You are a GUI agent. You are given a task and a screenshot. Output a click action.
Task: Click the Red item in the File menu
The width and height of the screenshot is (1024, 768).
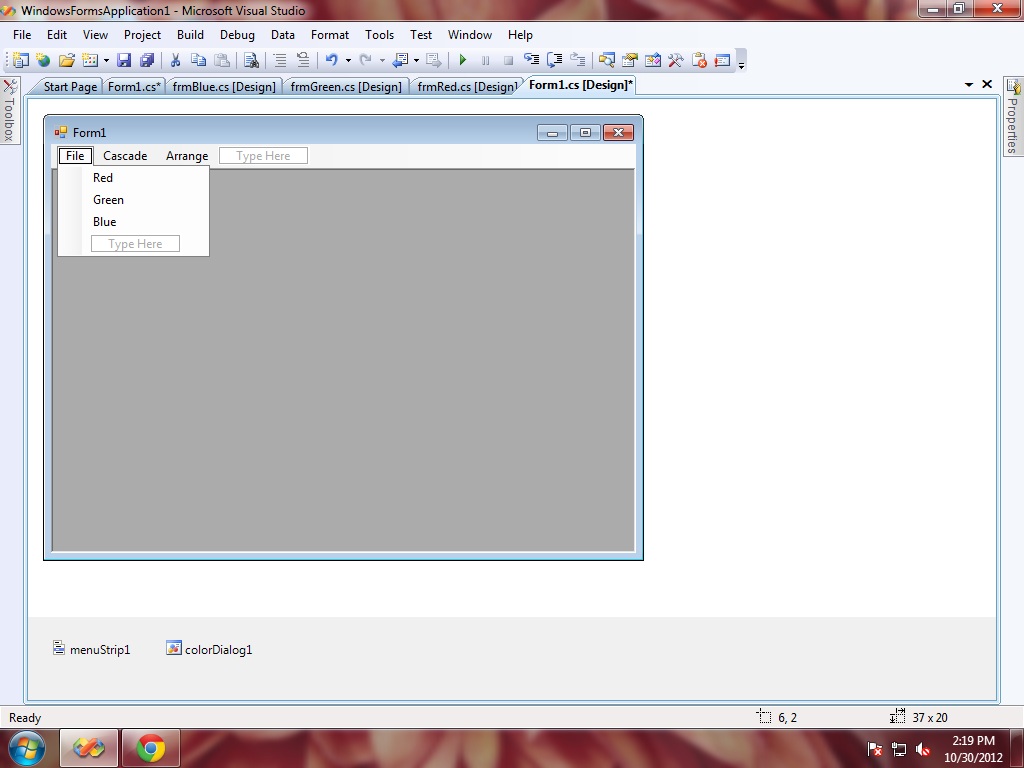103,177
